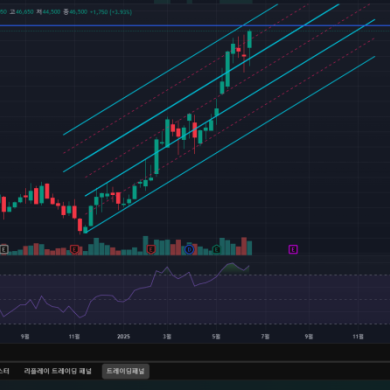Select the highlighted 트레이딩패널 tab
Viewport: 390px width, 390px height.
click(125, 371)
